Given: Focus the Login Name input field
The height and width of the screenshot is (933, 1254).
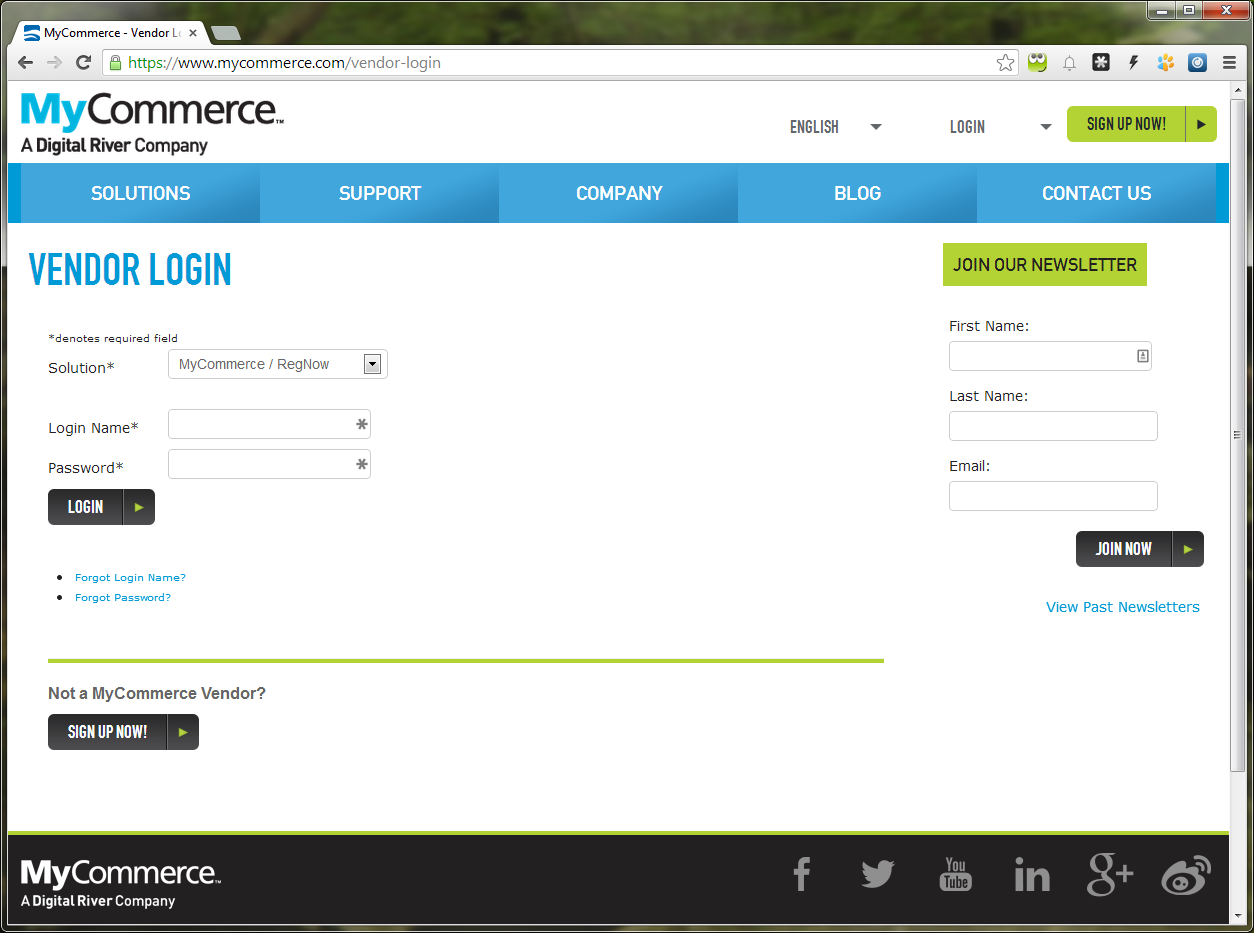Looking at the screenshot, I should tap(269, 425).
